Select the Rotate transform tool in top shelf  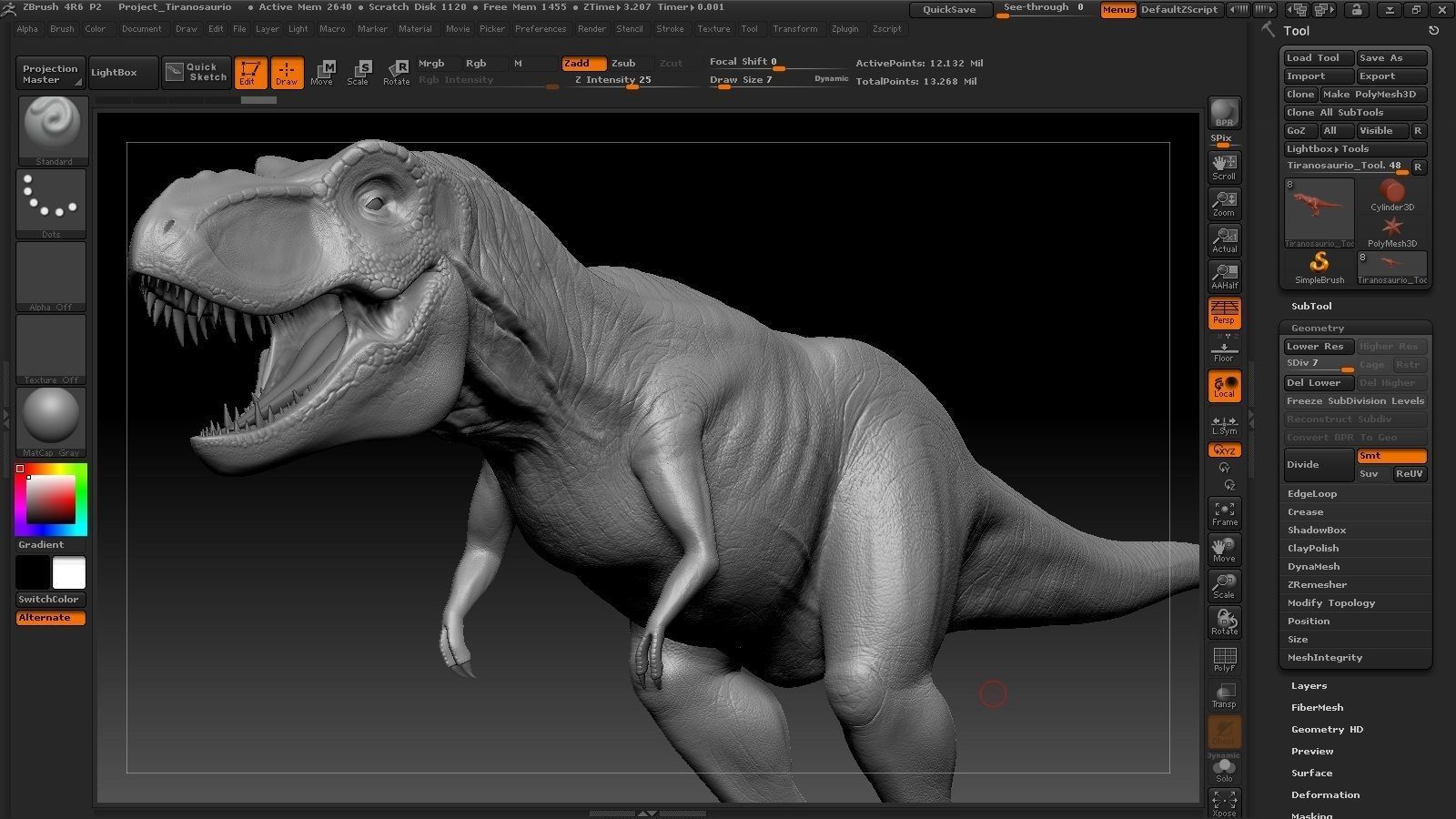397,73
